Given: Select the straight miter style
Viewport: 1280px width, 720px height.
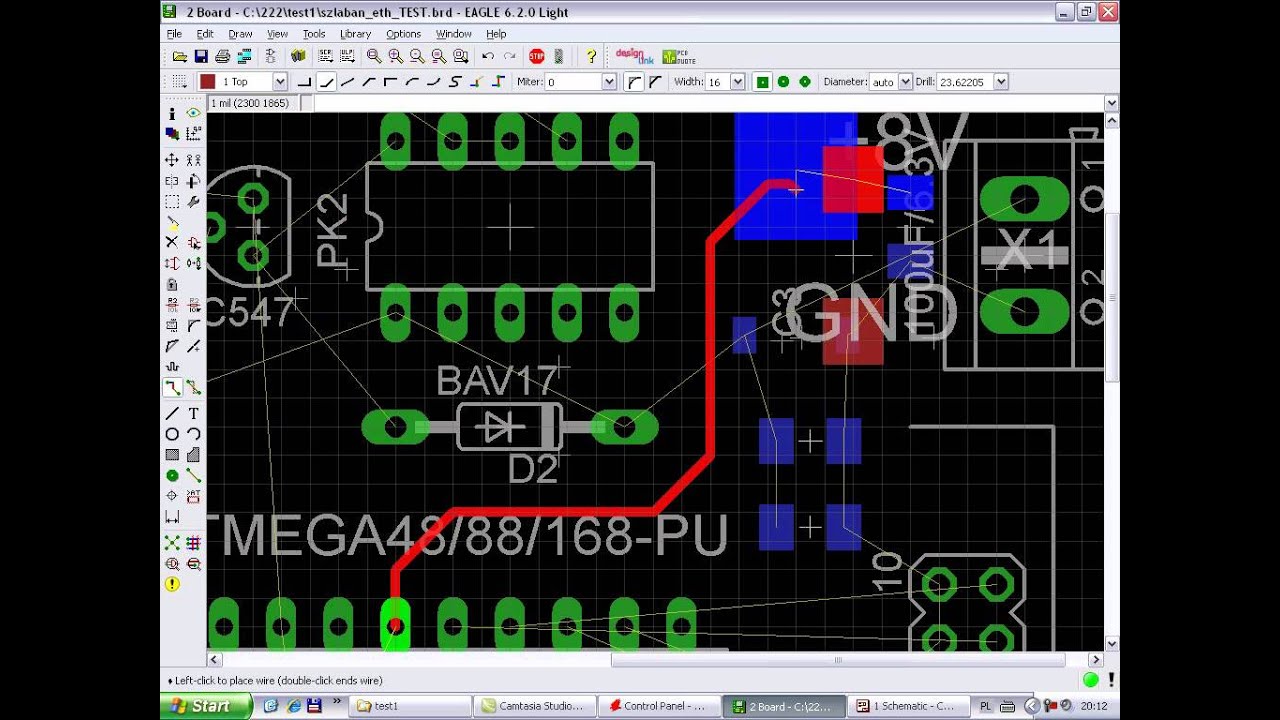Looking at the screenshot, I should pyautogui.click(x=655, y=82).
